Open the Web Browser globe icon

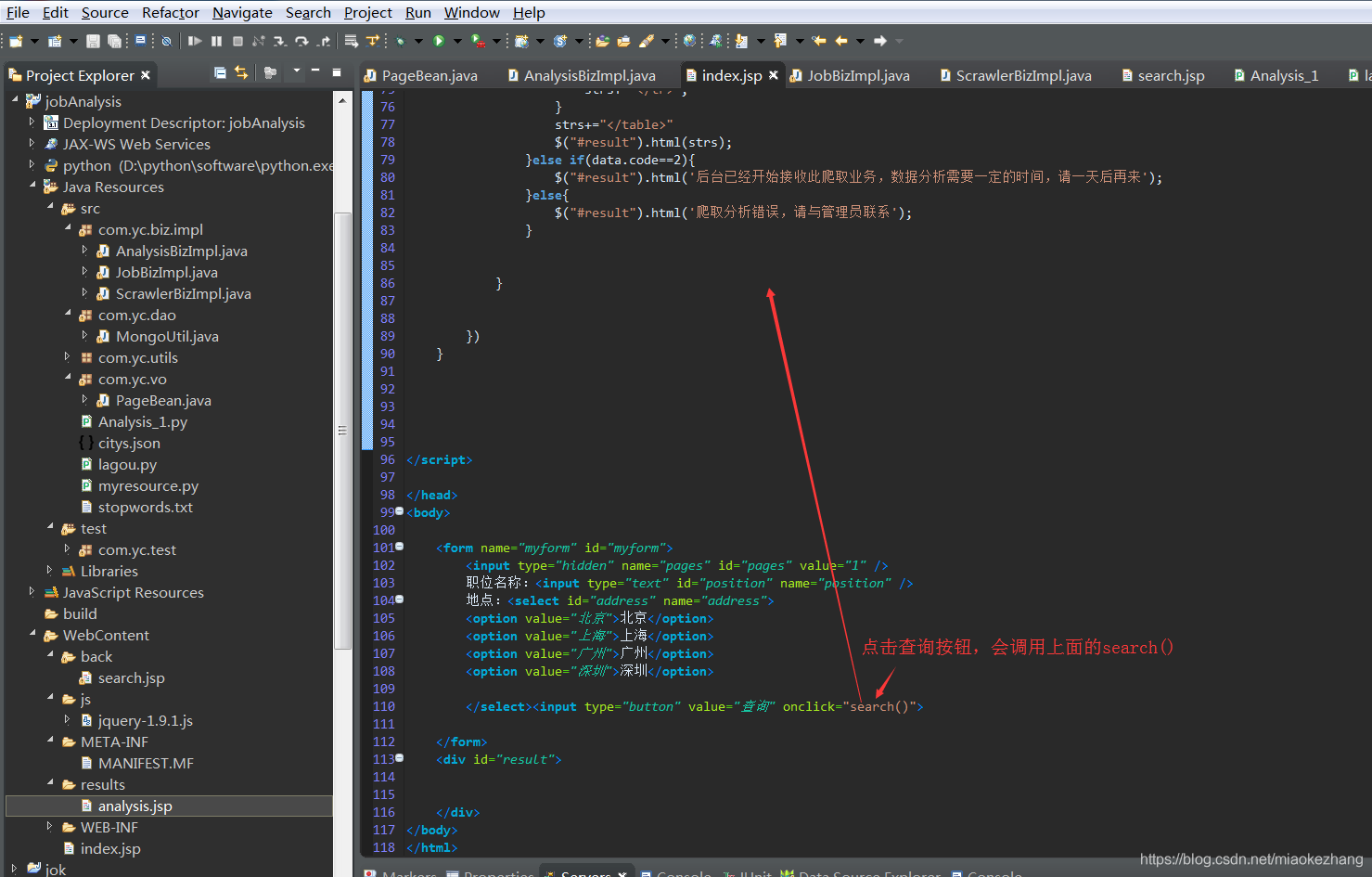click(689, 41)
